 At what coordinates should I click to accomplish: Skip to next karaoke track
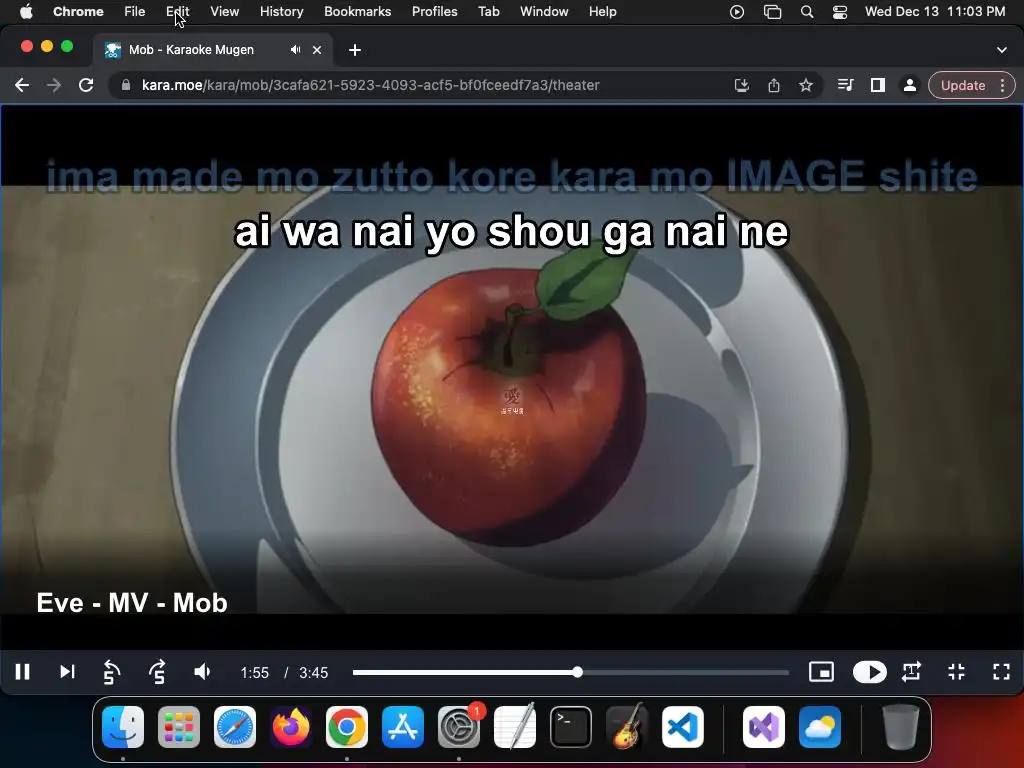67,672
